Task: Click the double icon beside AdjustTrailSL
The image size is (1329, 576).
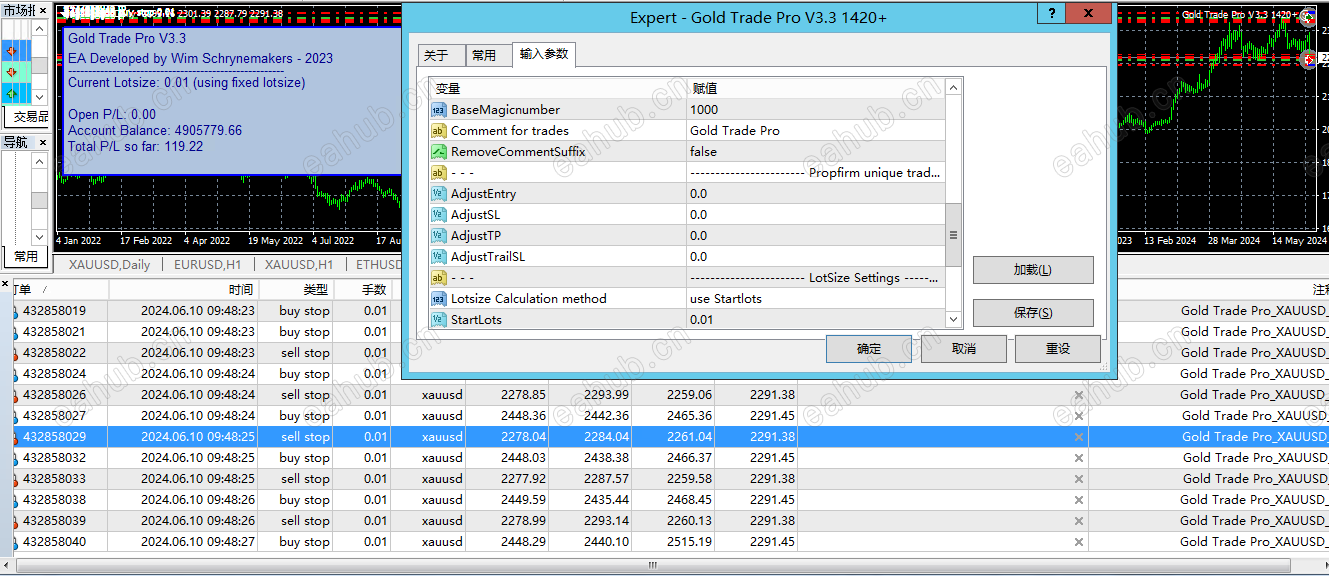Action: [438, 257]
